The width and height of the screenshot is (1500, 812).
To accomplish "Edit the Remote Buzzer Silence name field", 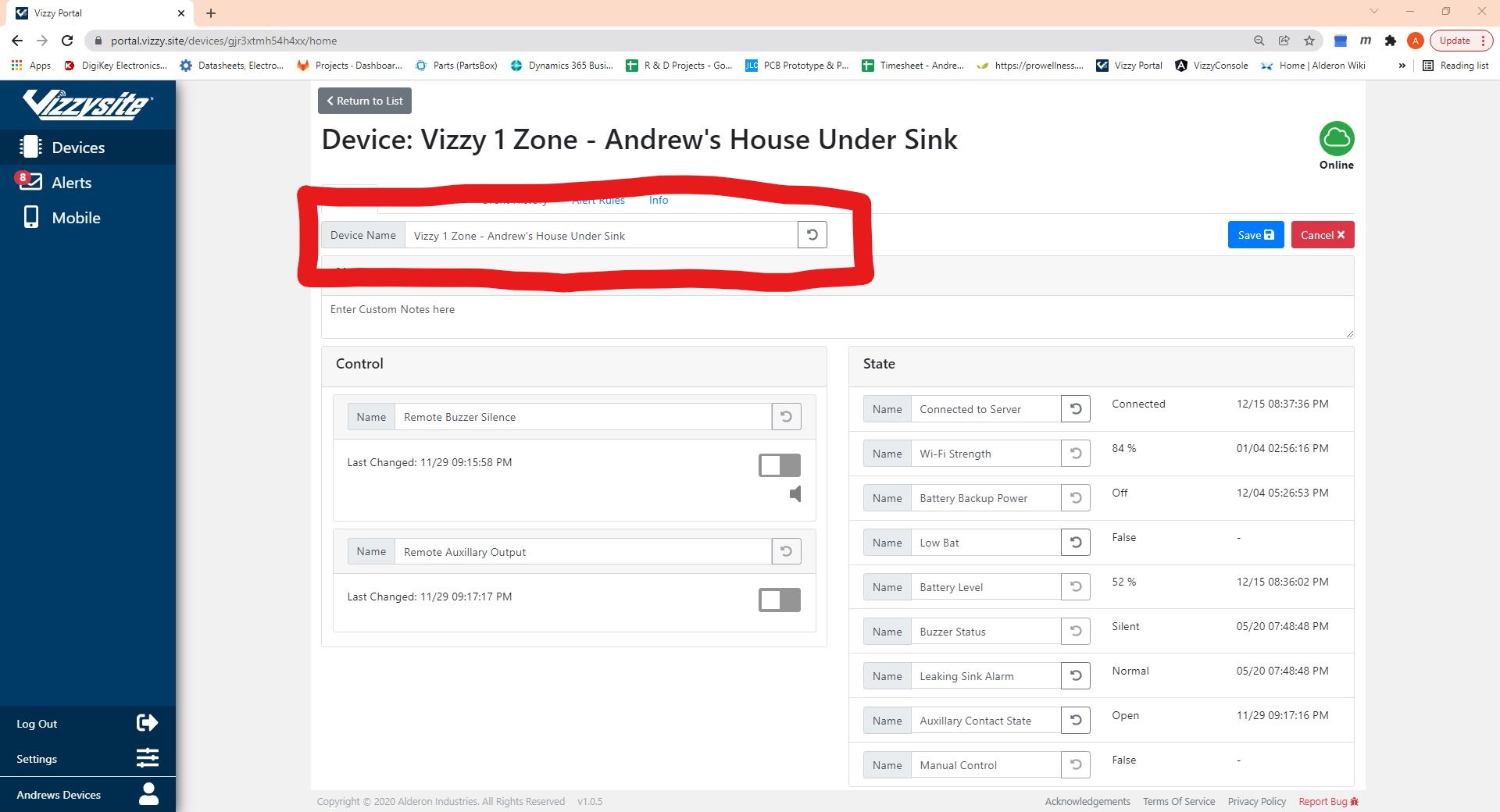I will (x=583, y=417).
